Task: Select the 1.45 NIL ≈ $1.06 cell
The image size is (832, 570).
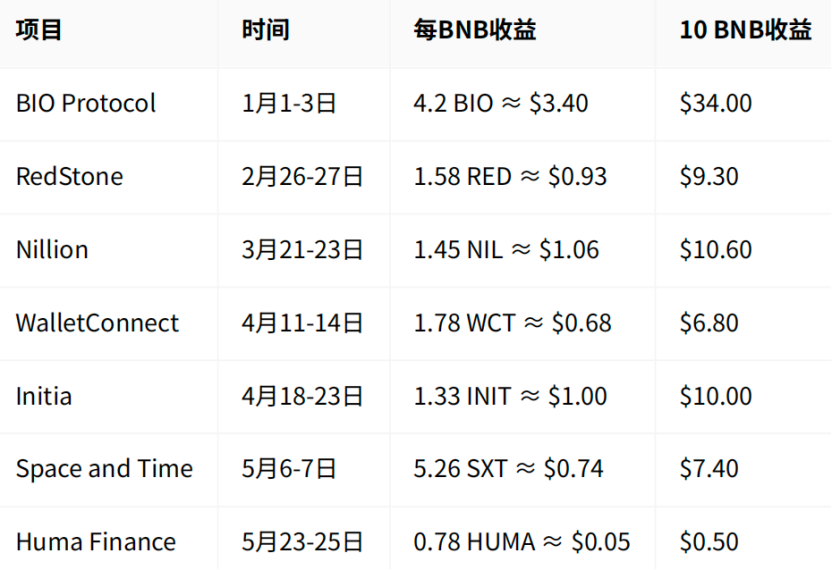Action: pos(507,250)
